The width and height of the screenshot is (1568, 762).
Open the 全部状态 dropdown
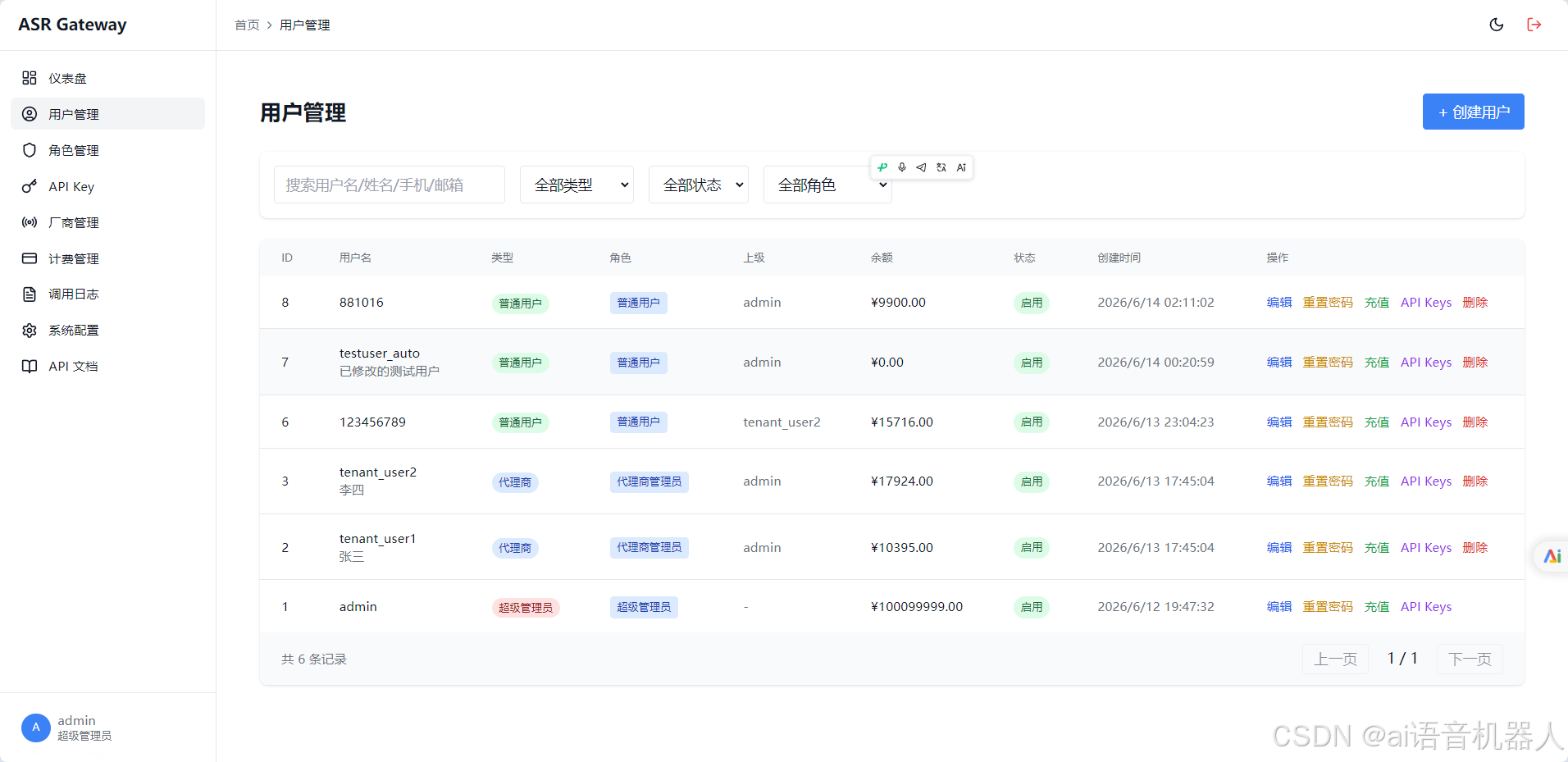699,185
